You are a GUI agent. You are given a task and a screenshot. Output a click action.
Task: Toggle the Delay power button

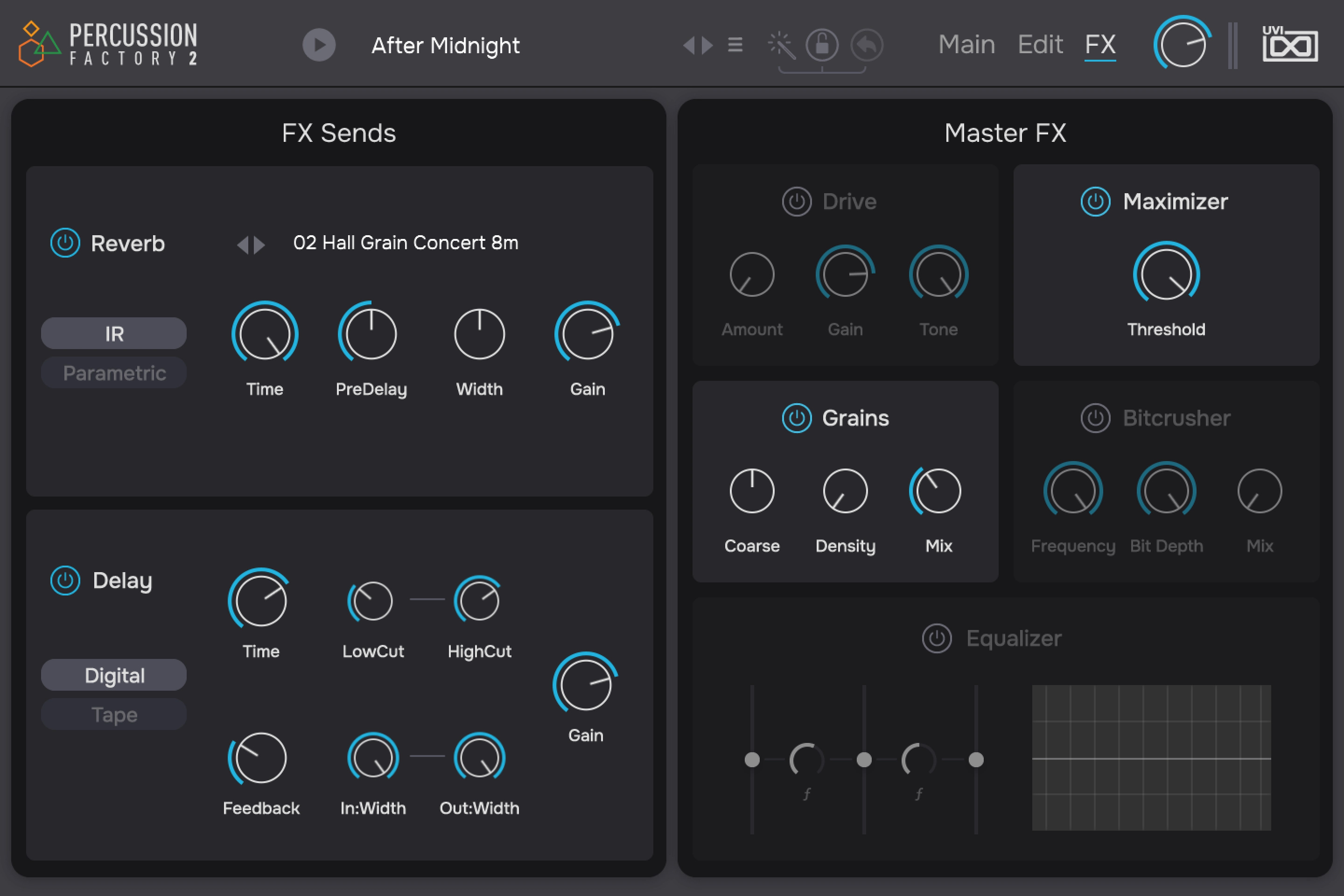click(65, 581)
